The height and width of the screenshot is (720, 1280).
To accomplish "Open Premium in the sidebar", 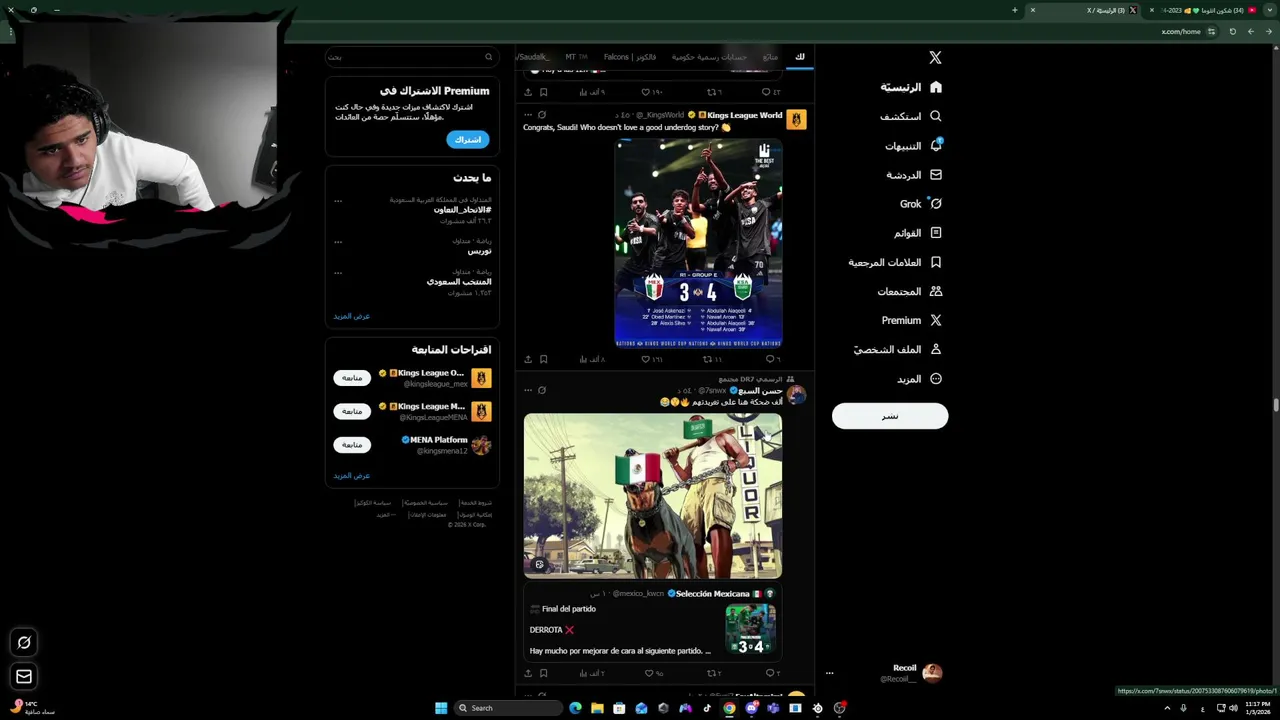I will tap(911, 320).
